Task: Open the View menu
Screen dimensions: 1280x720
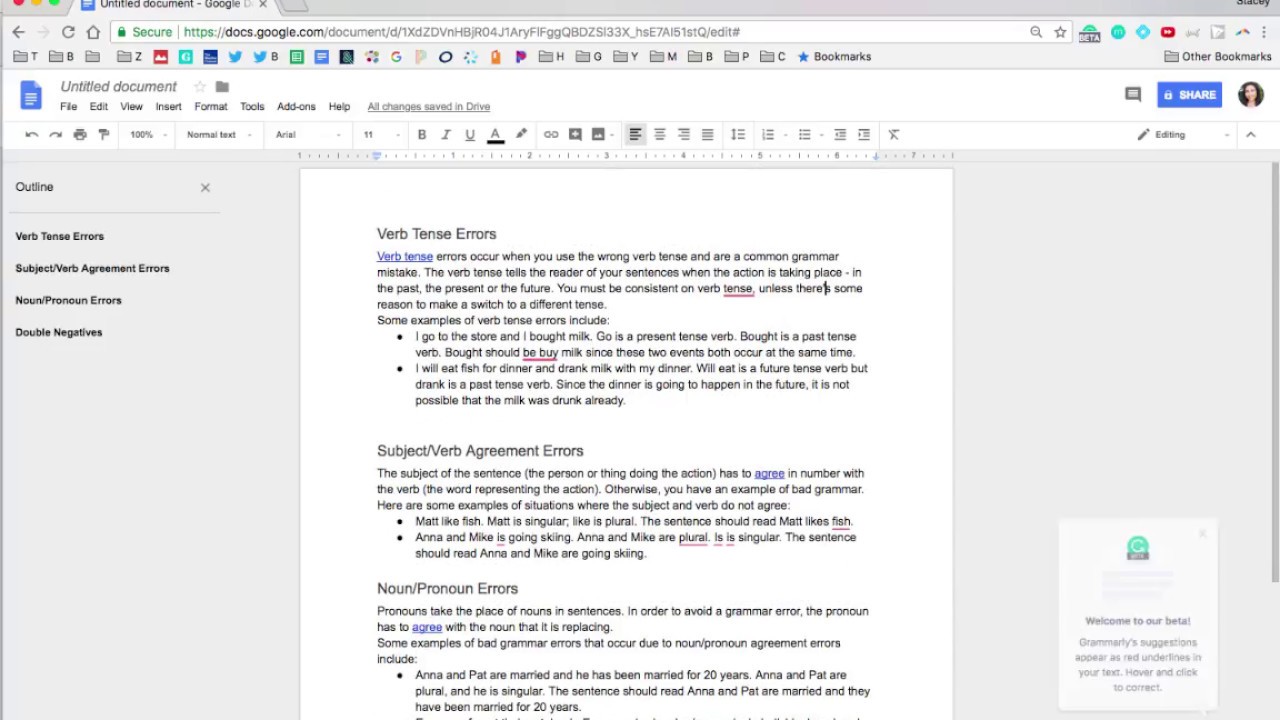Action: (x=131, y=107)
